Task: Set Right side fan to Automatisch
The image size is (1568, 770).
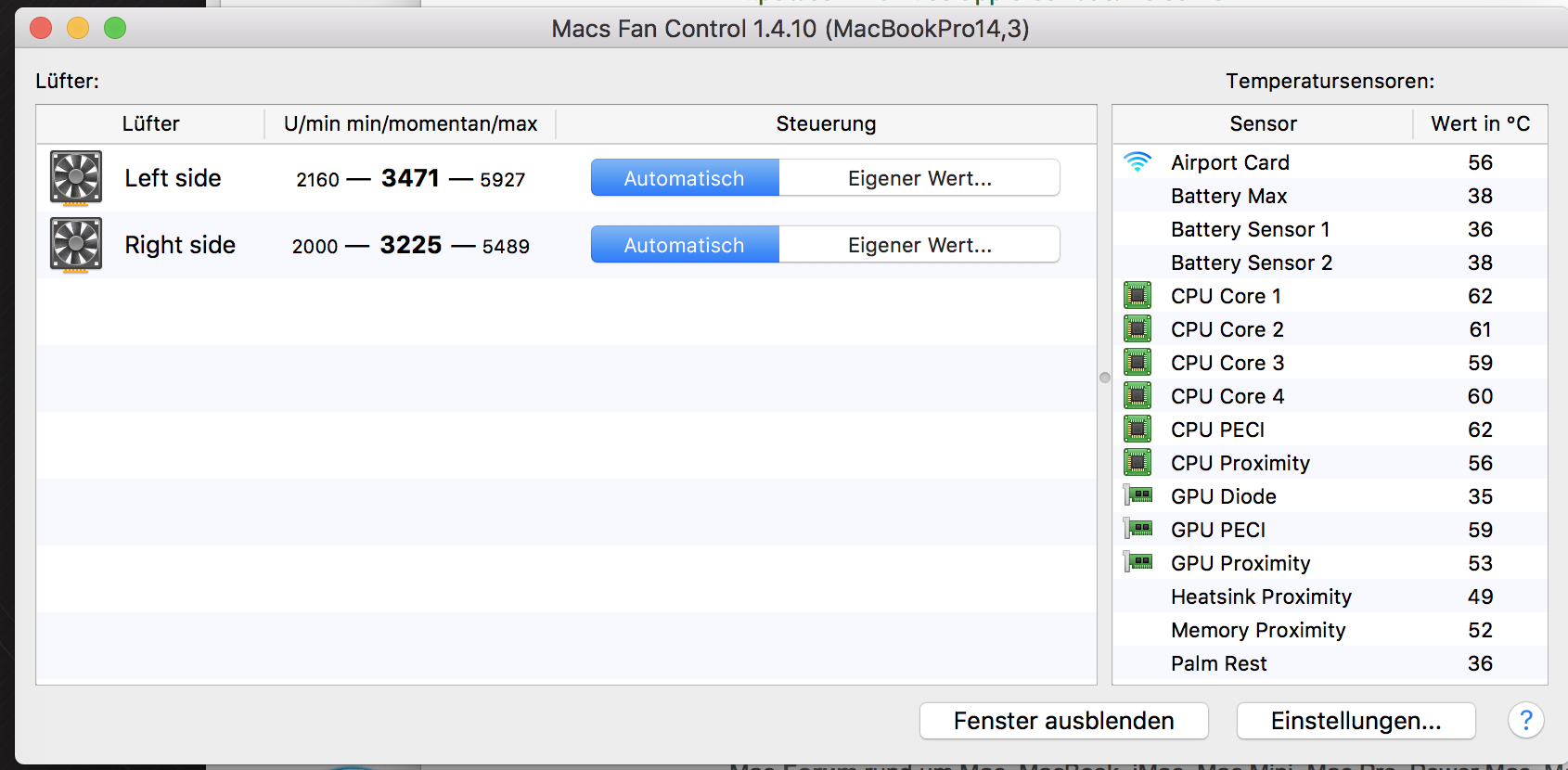Action: point(685,245)
